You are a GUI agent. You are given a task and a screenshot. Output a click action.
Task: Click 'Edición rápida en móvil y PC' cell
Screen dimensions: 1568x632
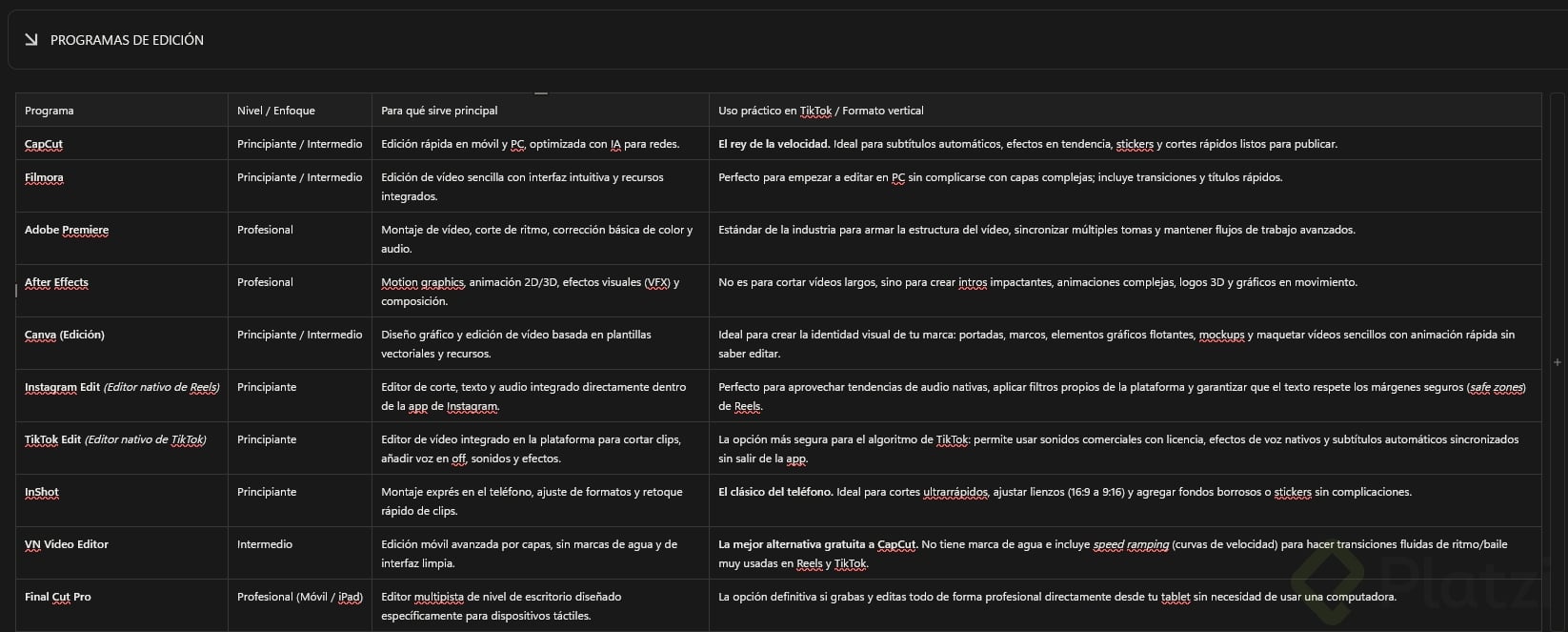[x=540, y=143]
